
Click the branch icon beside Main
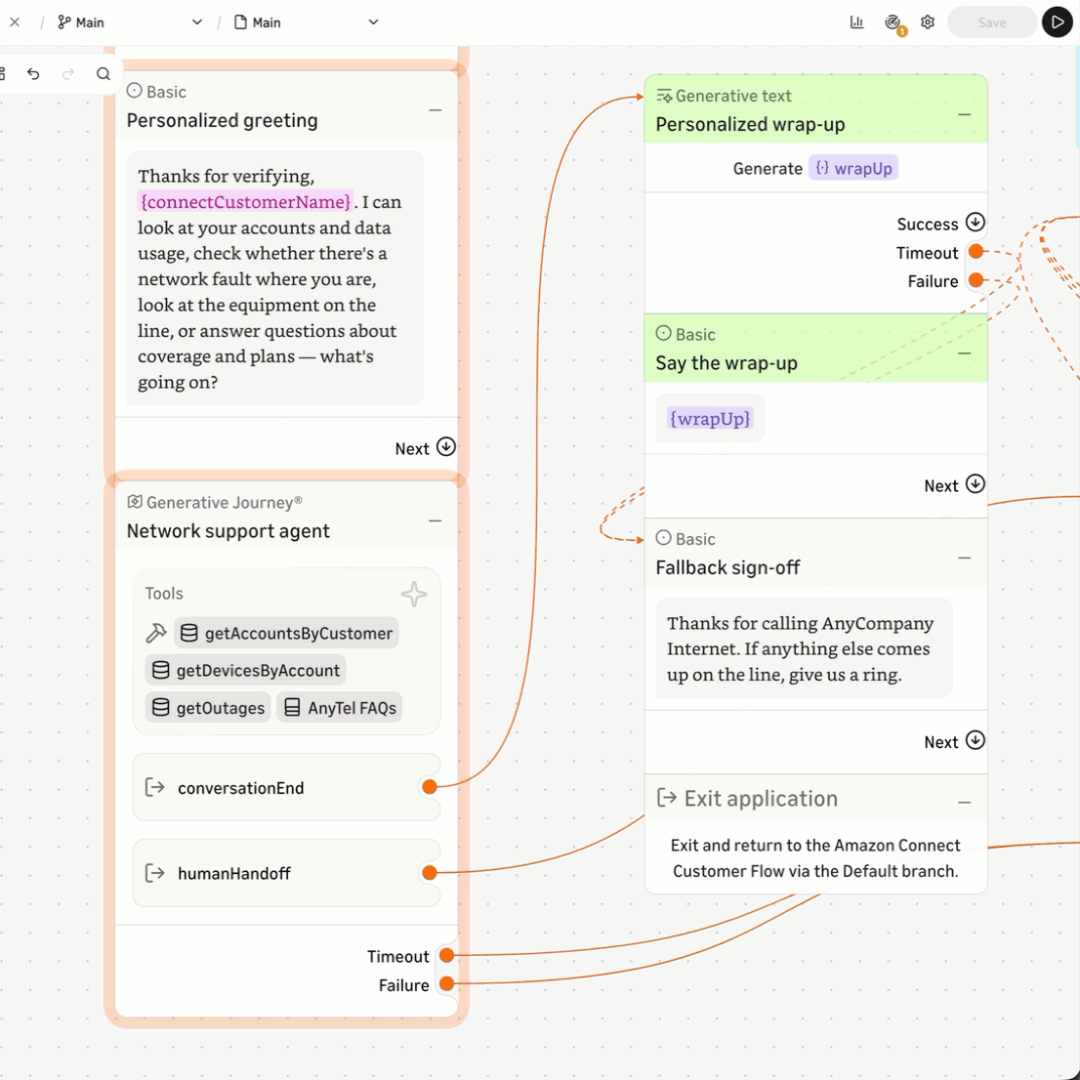(64, 22)
